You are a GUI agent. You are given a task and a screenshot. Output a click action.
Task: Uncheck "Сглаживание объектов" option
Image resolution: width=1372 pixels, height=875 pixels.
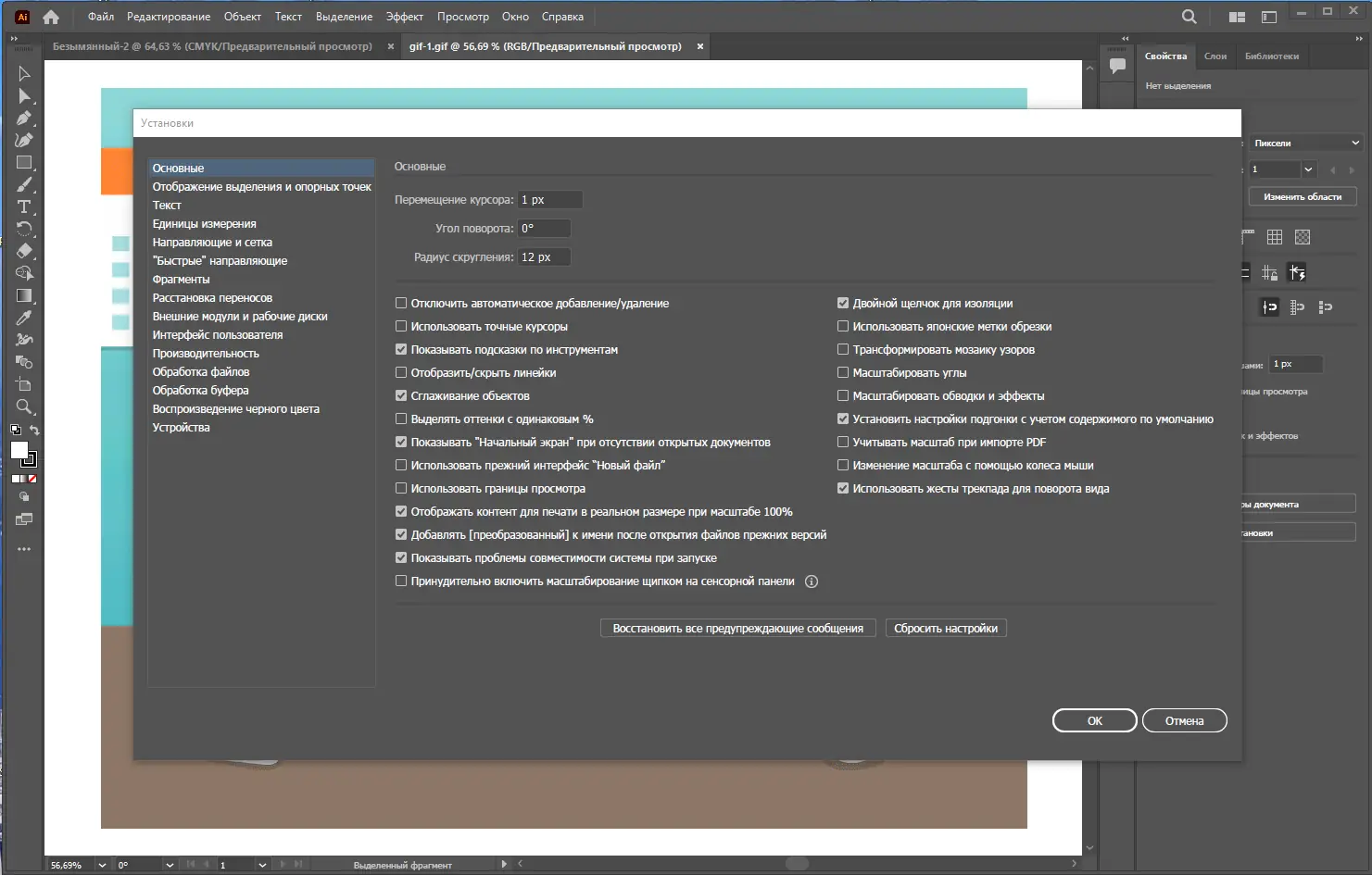pyautogui.click(x=401, y=395)
